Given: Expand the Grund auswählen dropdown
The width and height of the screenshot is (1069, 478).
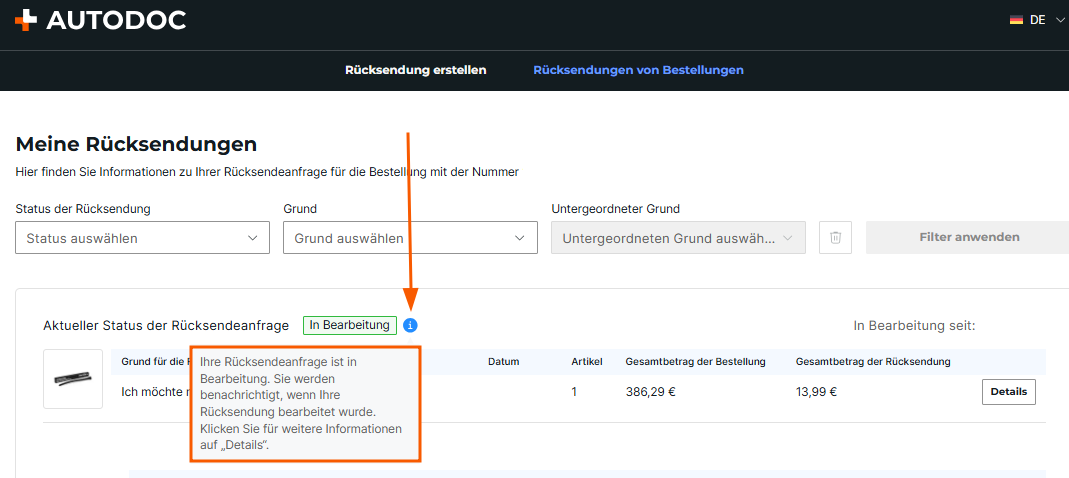Looking at the screenshot, I should pyautogui.click(x=410, y=238).
